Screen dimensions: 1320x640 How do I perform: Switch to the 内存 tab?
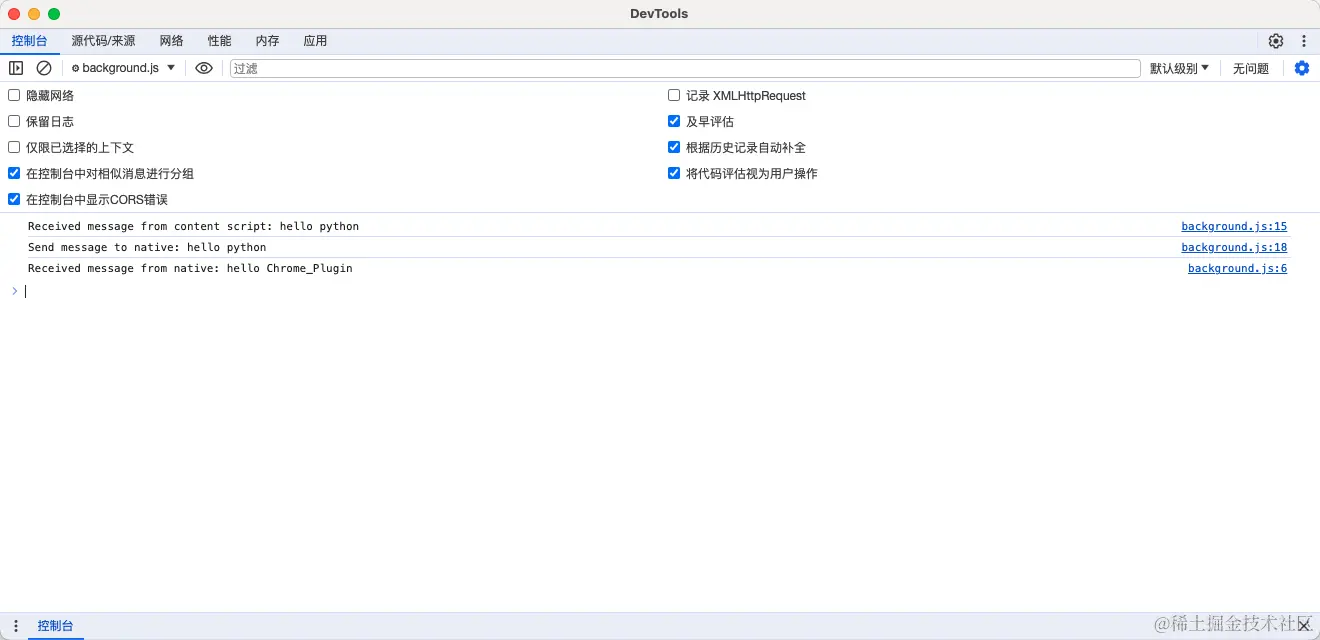click(x=267, y=41)
